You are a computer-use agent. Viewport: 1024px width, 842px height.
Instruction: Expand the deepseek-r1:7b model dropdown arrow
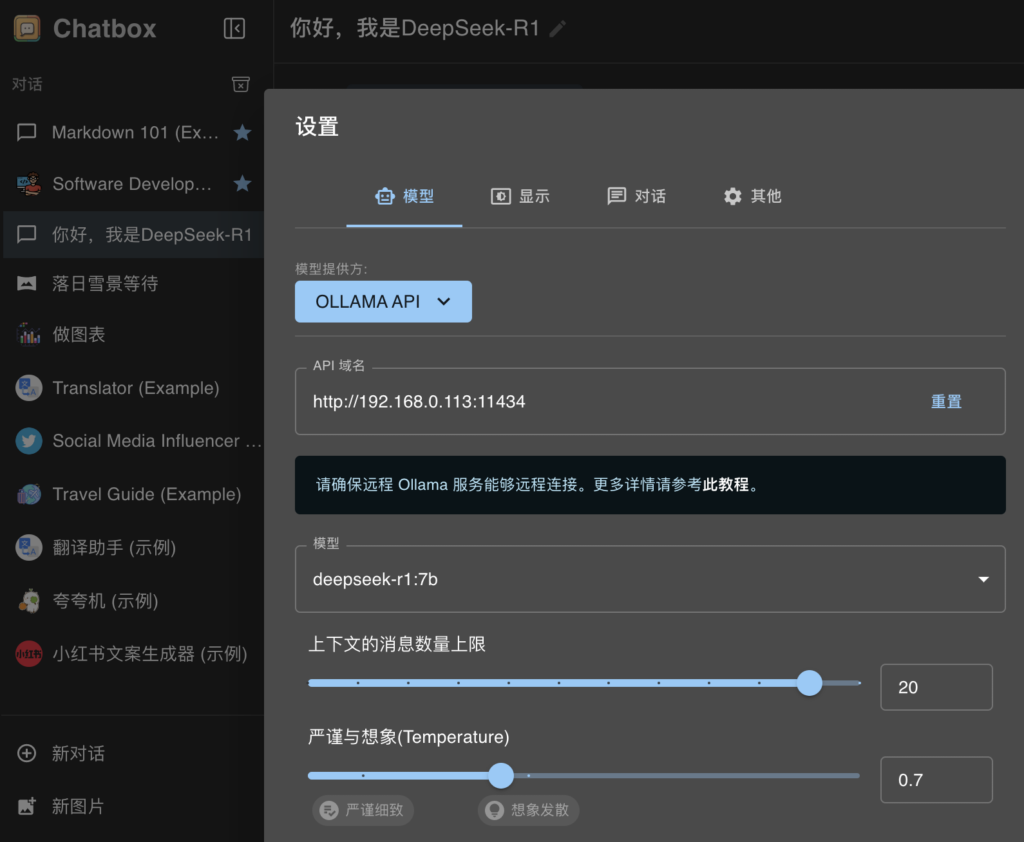(984, 579)
